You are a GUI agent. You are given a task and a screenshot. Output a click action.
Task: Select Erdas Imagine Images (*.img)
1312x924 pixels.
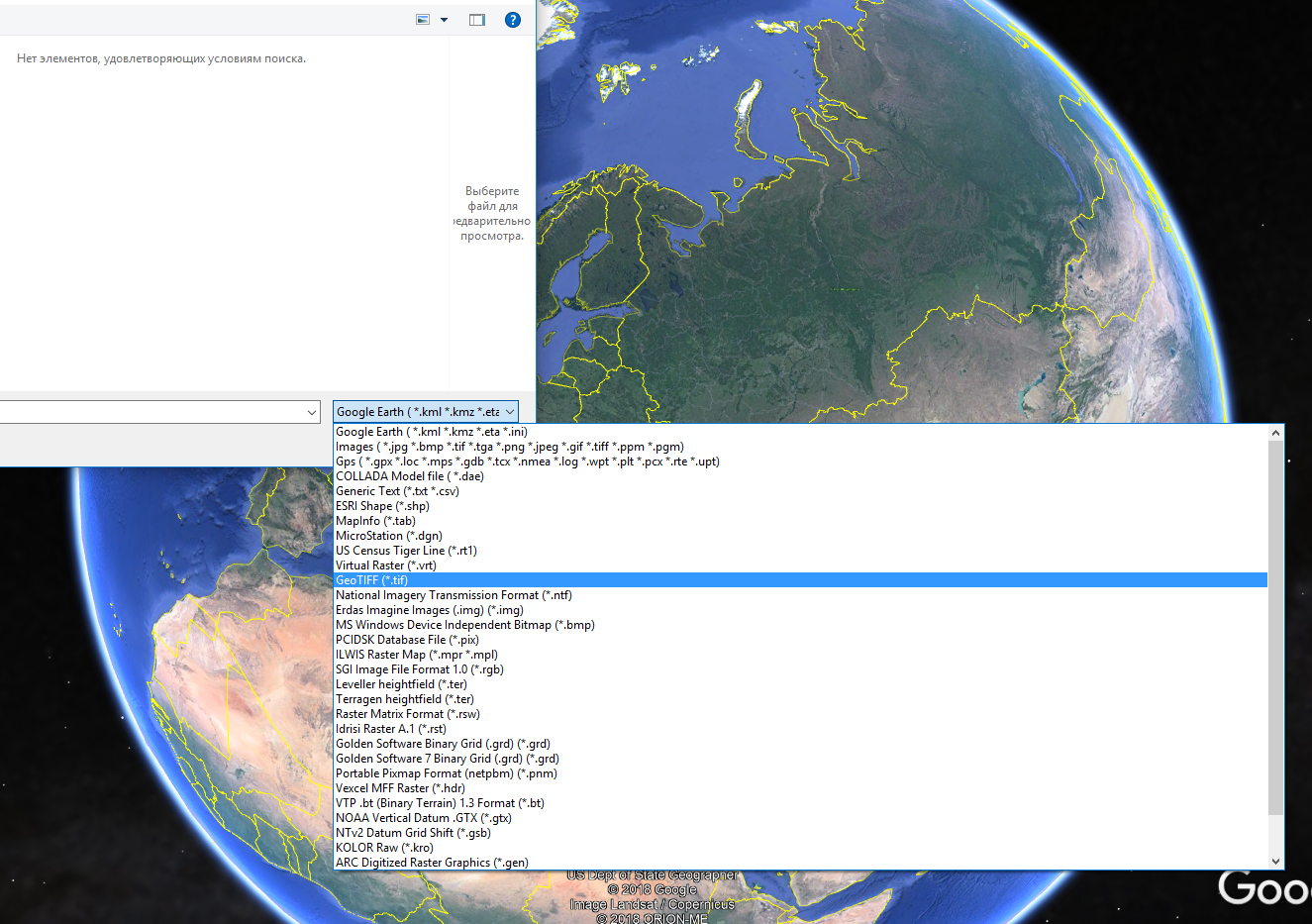tap(800, 610)
